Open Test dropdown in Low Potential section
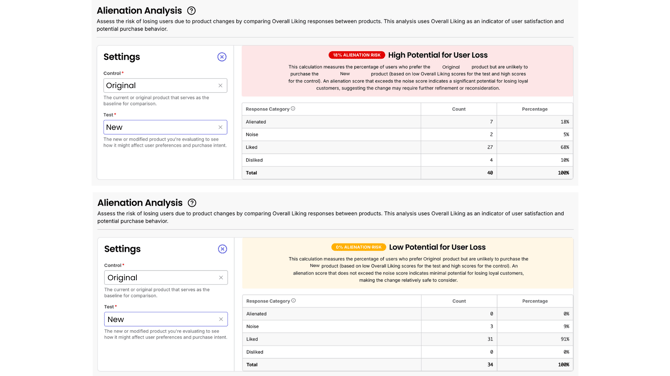The image size is (670, 376). pos(166,319)
